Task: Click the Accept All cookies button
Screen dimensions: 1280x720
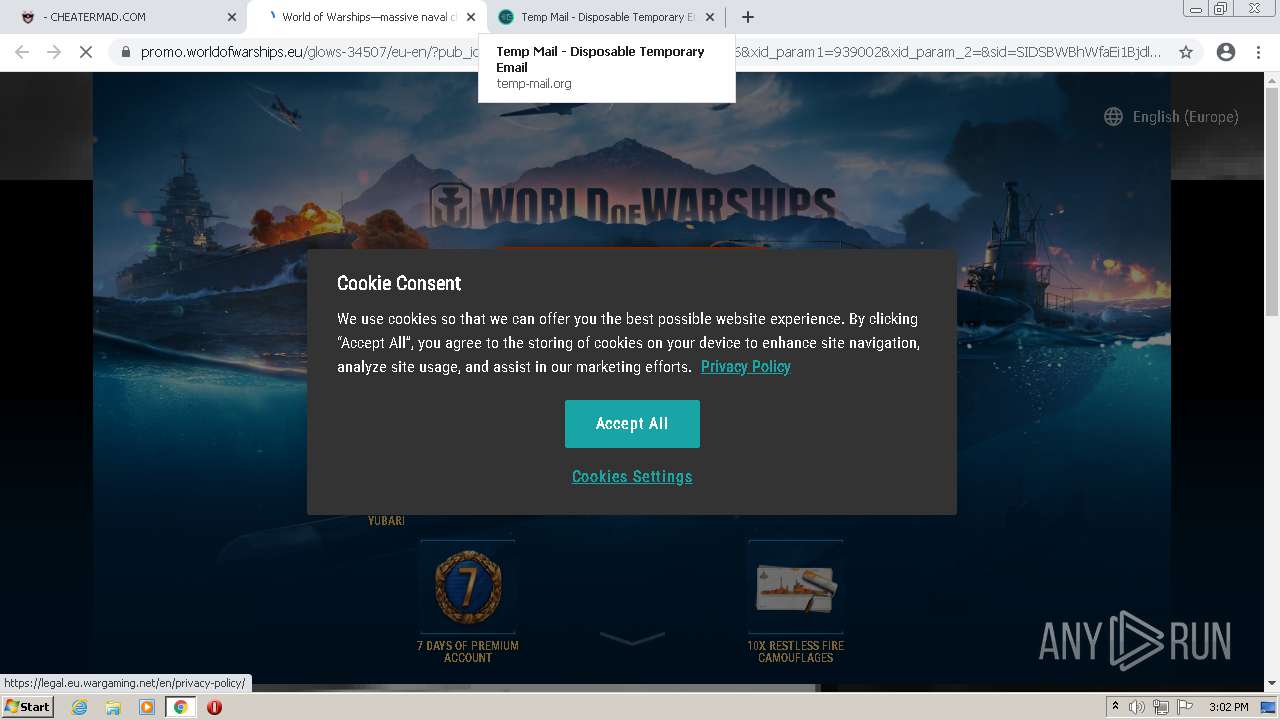Action: [632, 424]
